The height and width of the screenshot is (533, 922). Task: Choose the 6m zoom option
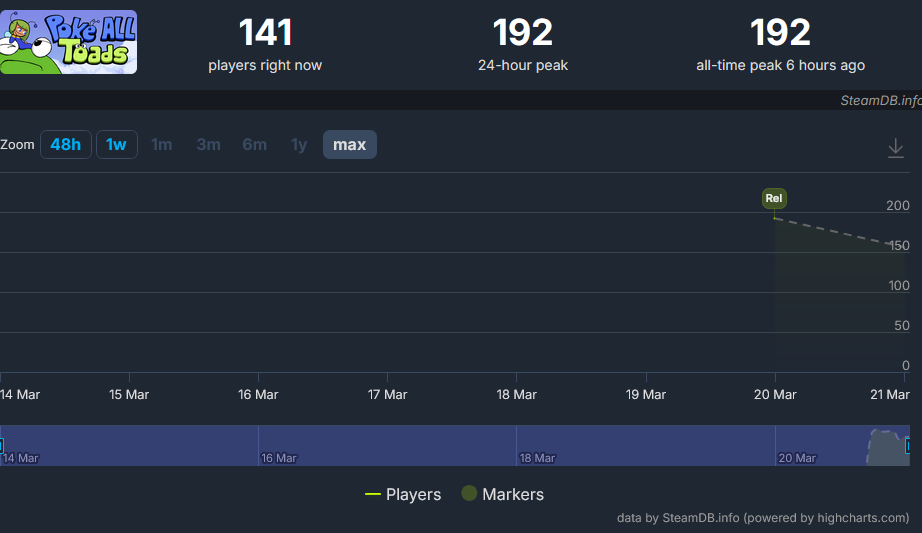(255, 145)
